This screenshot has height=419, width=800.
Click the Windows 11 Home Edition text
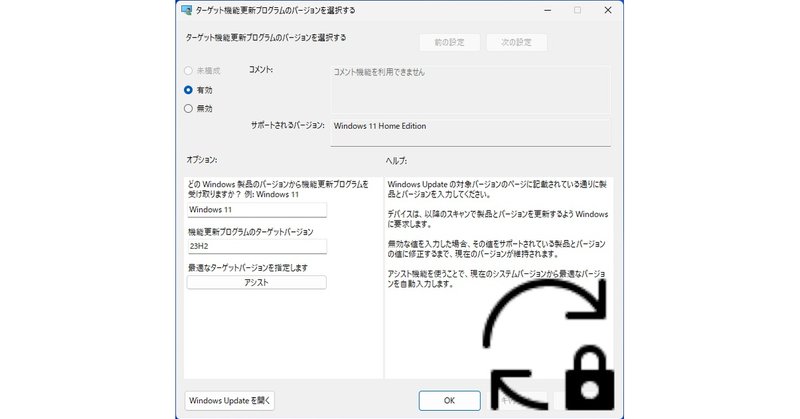[380, 126]
